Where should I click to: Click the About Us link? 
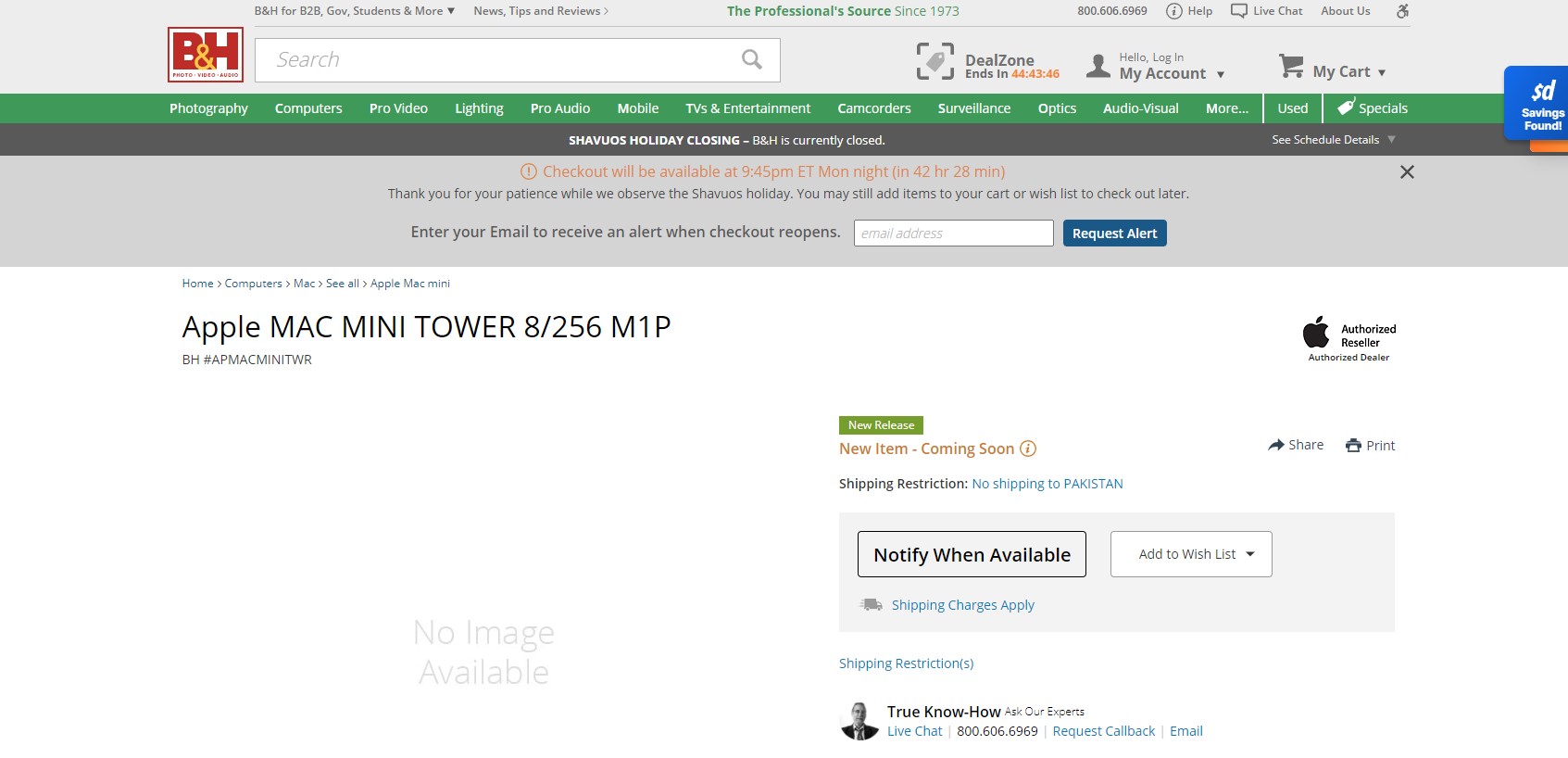pyautogui.click(x=1346, y=11)
